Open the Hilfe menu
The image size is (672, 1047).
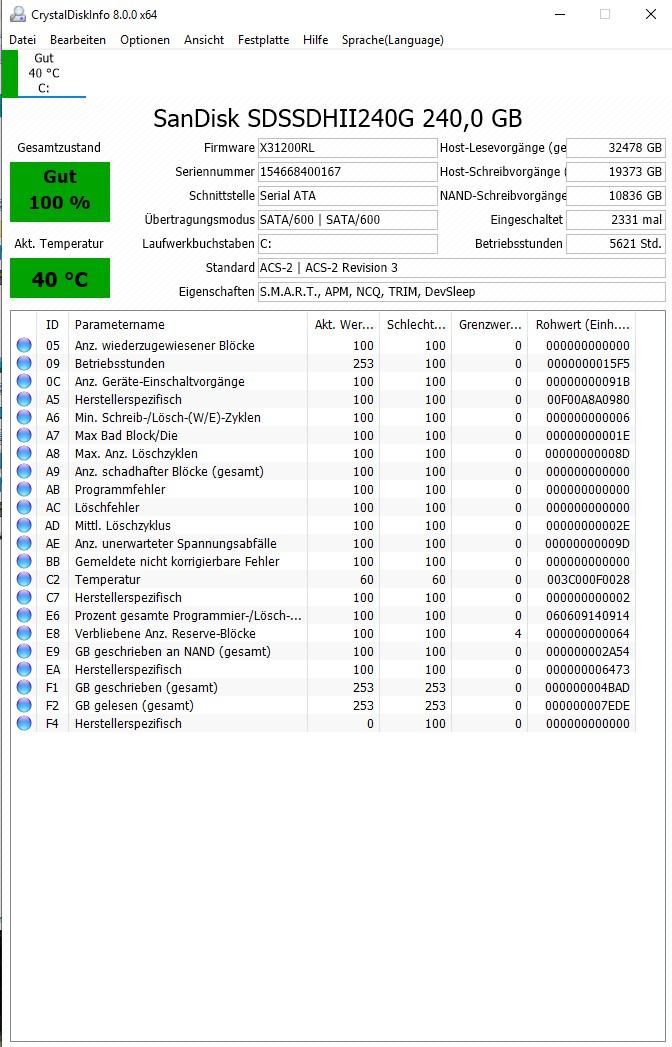point(315,40)
